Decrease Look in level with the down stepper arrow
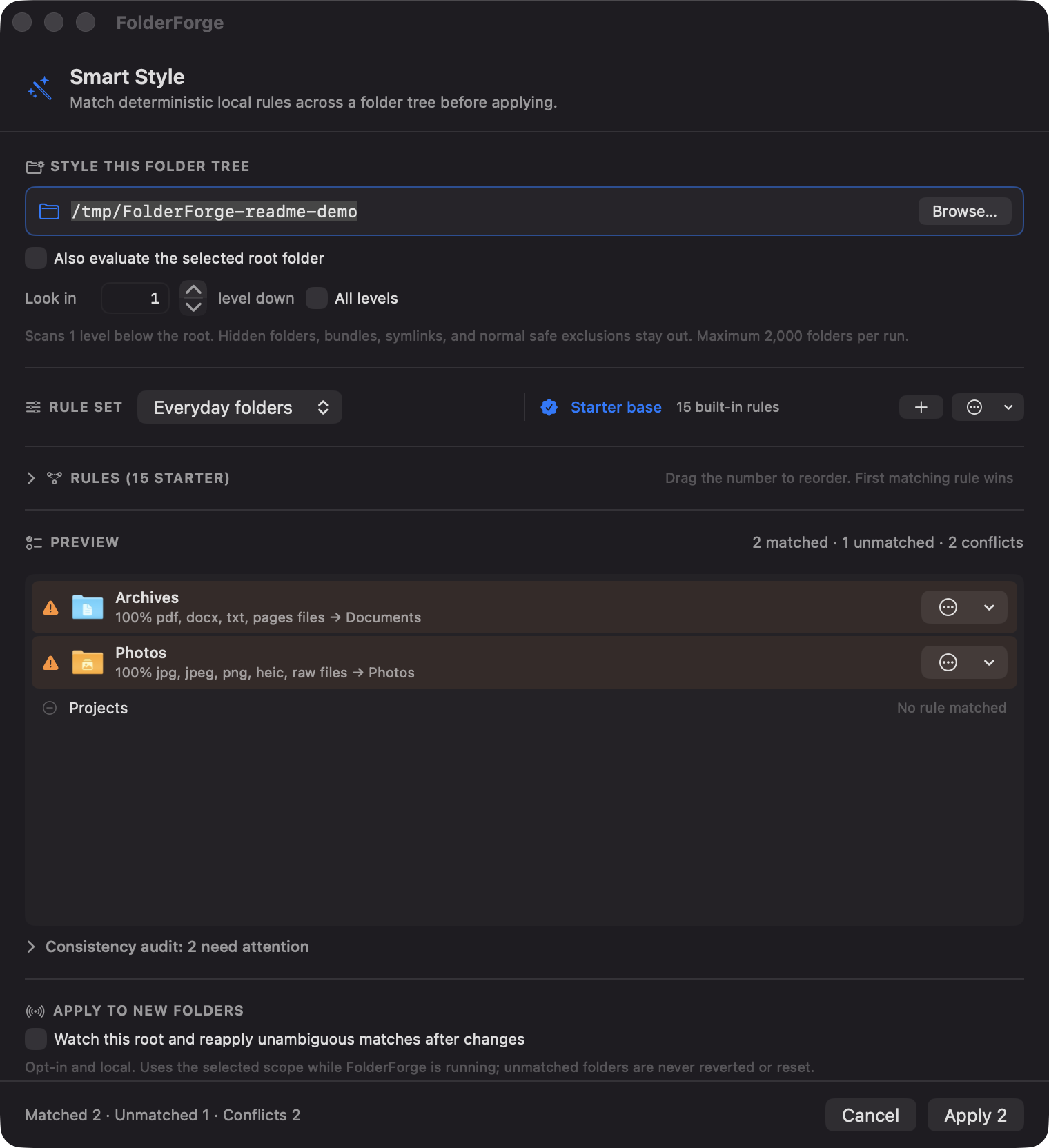The image size is (1049, 1148). click(193, 307)
